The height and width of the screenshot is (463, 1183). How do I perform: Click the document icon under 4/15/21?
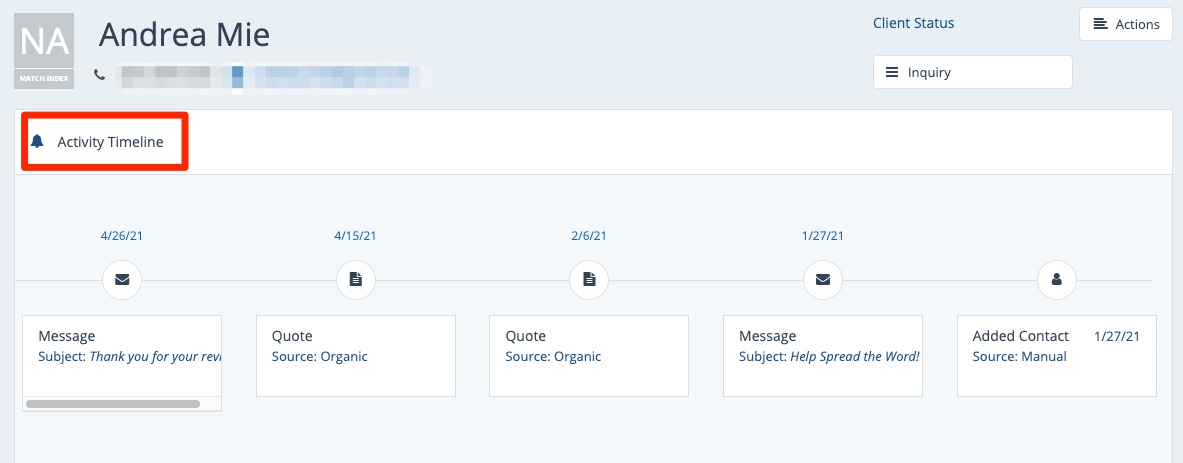(355, 280)
